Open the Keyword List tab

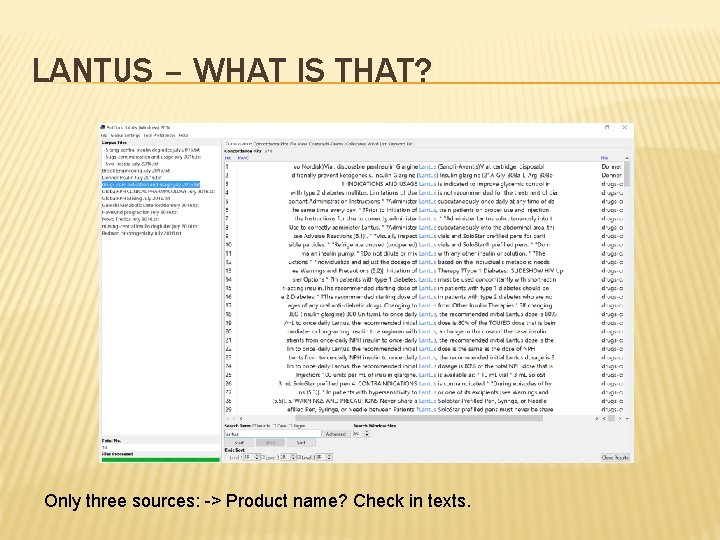tap(401, 144)
